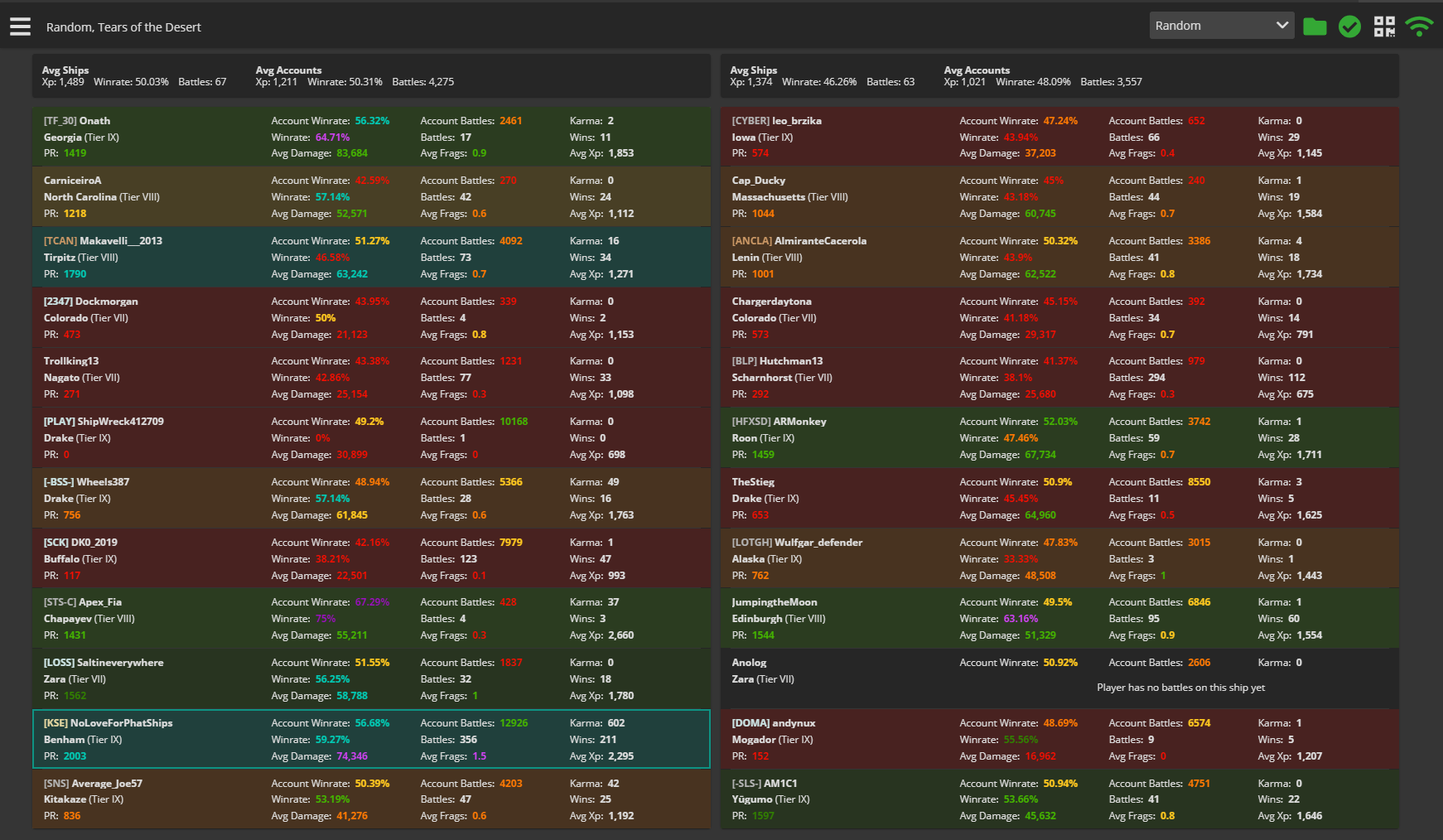Viewport: 1443px width, 840px height.
Task: Select the AM1C1 Yūgumo player entry
Action: point(779,784)
